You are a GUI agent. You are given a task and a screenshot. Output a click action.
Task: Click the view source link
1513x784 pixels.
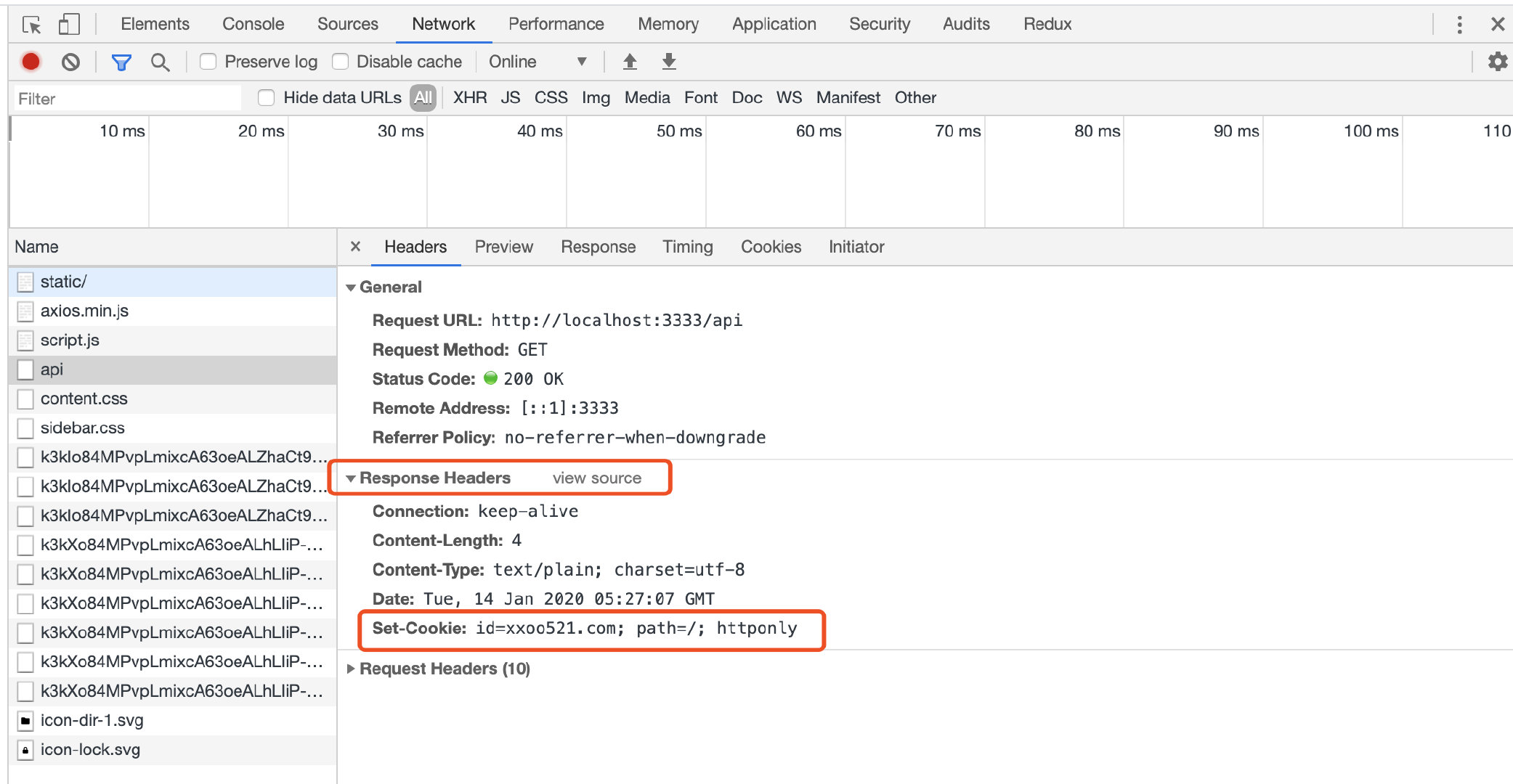coord(596,478)
